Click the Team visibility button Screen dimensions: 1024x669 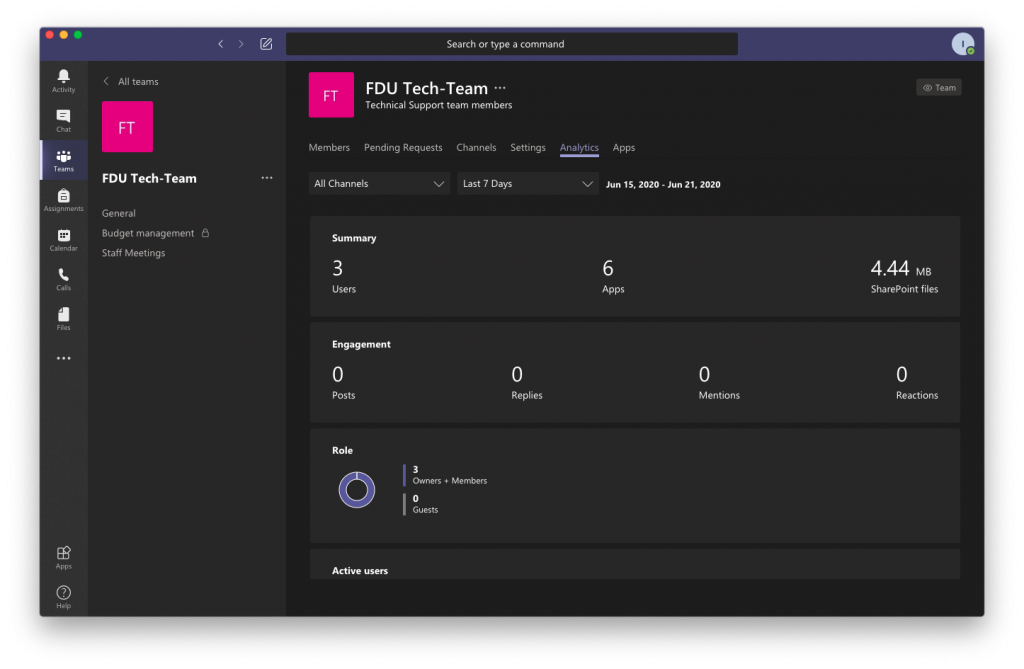coord(939,88)
